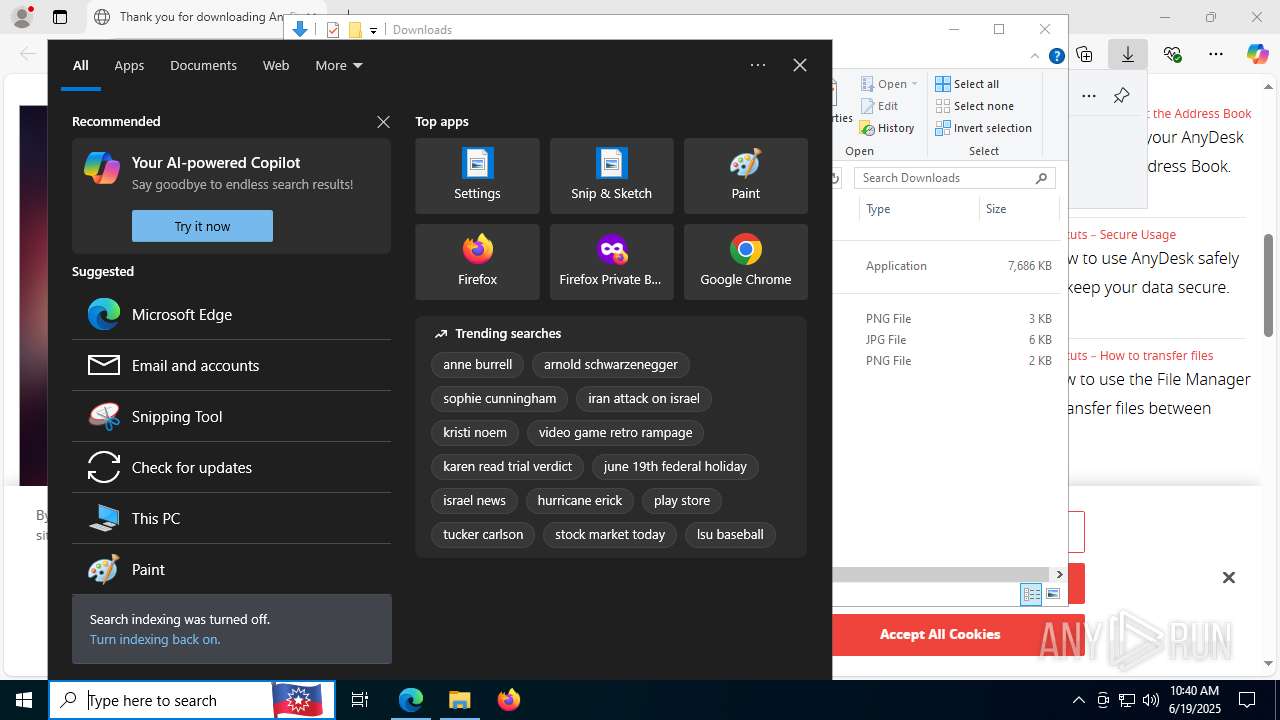Open notification center on taskbar
This screenshot has width=1280, height=720.
click(1247, 700)
